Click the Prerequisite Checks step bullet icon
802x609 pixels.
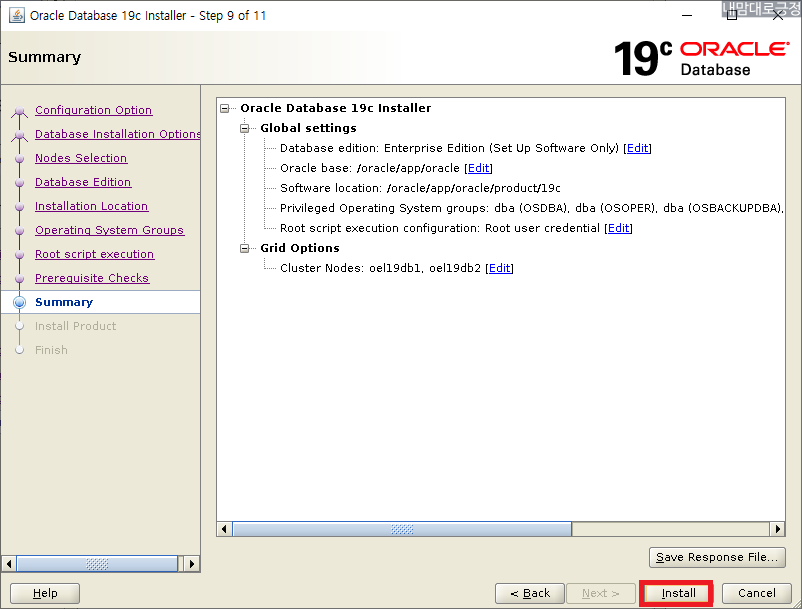(19, 279)
